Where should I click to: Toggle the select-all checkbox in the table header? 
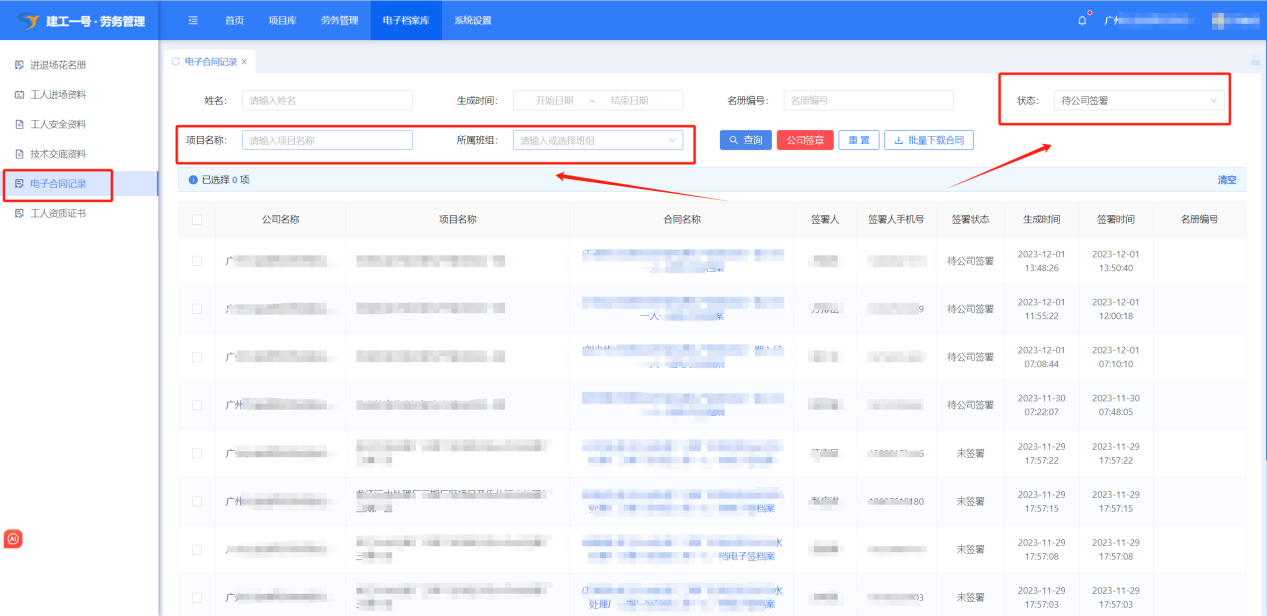[197, 220]
